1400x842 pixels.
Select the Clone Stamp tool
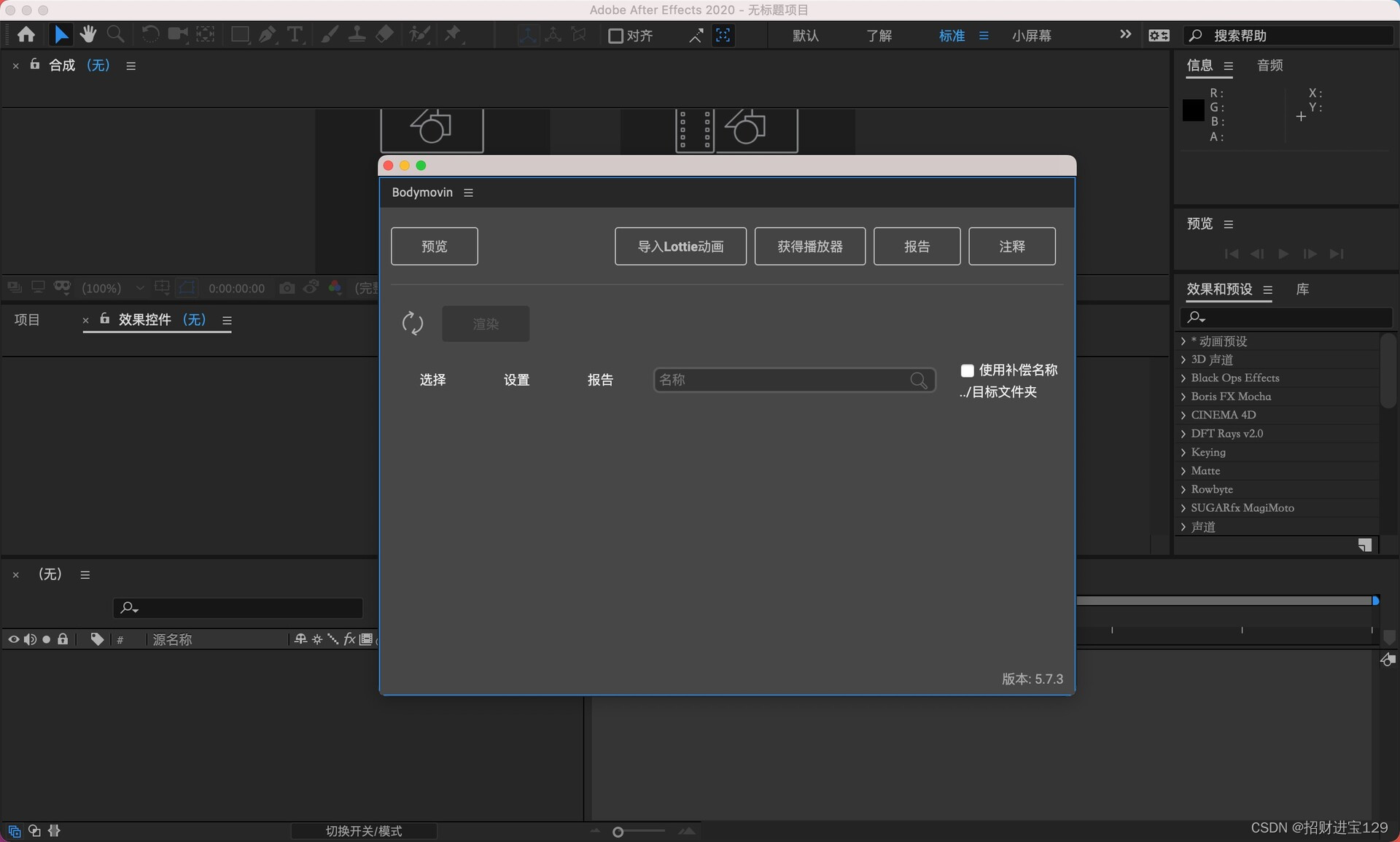357,34
